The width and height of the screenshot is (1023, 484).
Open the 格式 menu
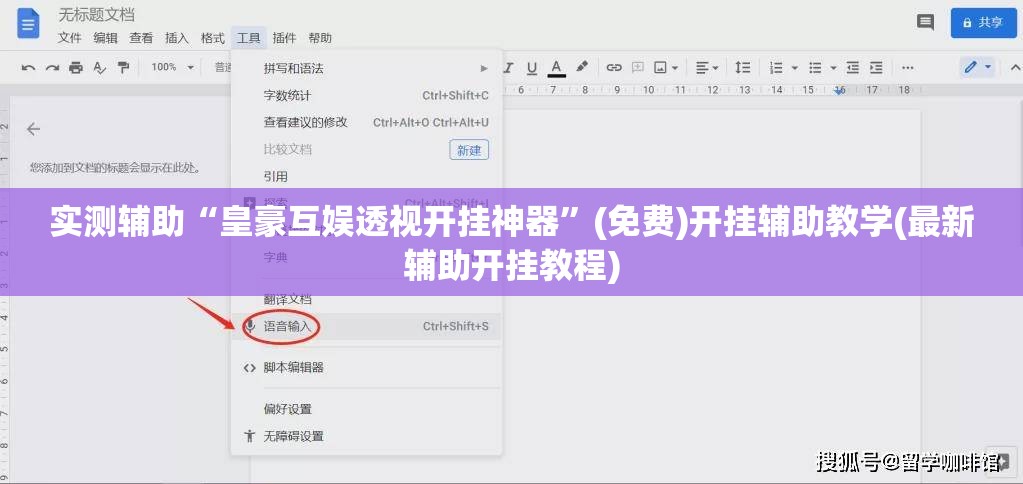213,38
